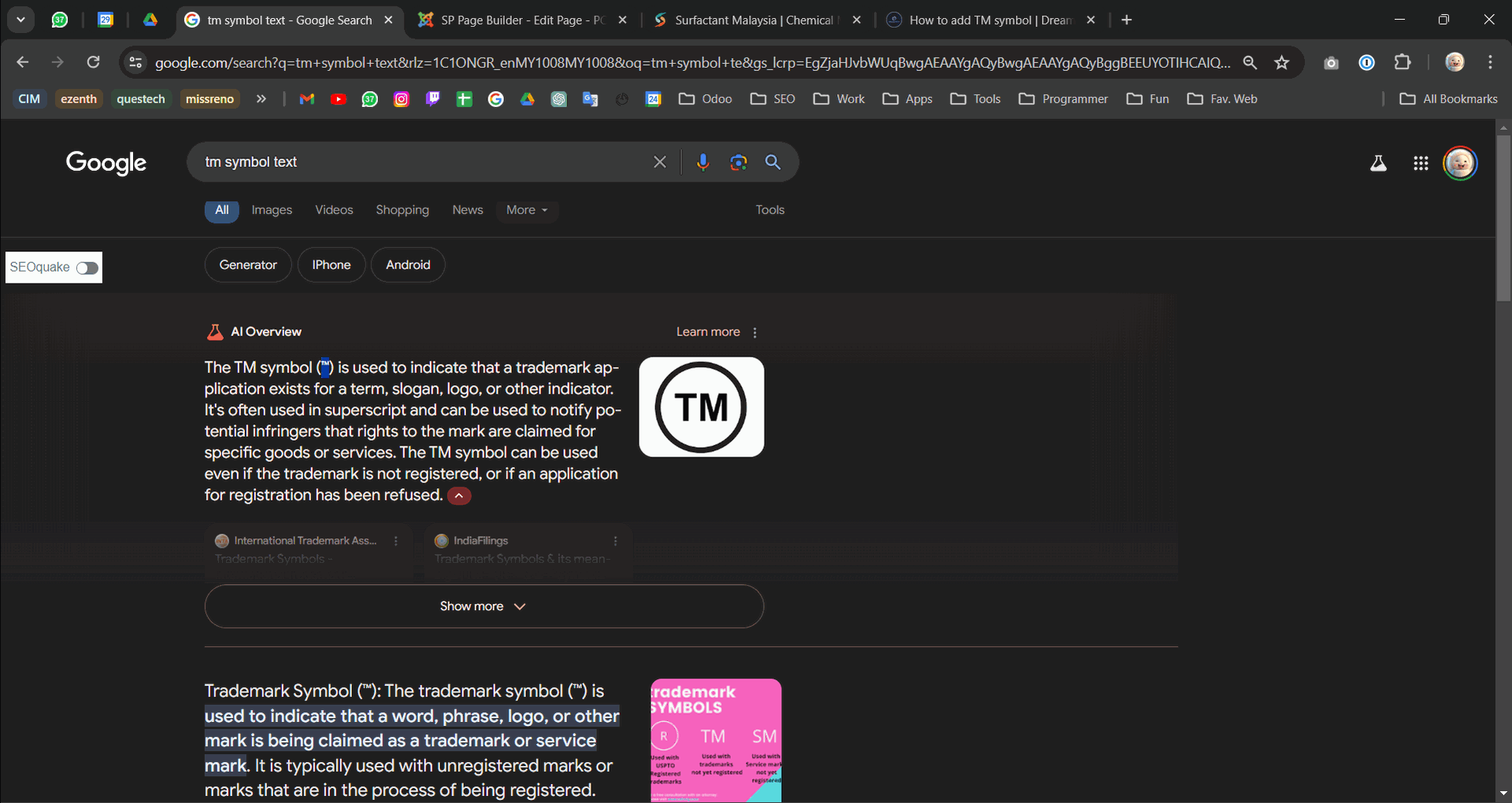The height and width of the screenshot is (803, 1512).
Task: Open the Google Translate bookmark icon
Action: (x=591, y=98)
